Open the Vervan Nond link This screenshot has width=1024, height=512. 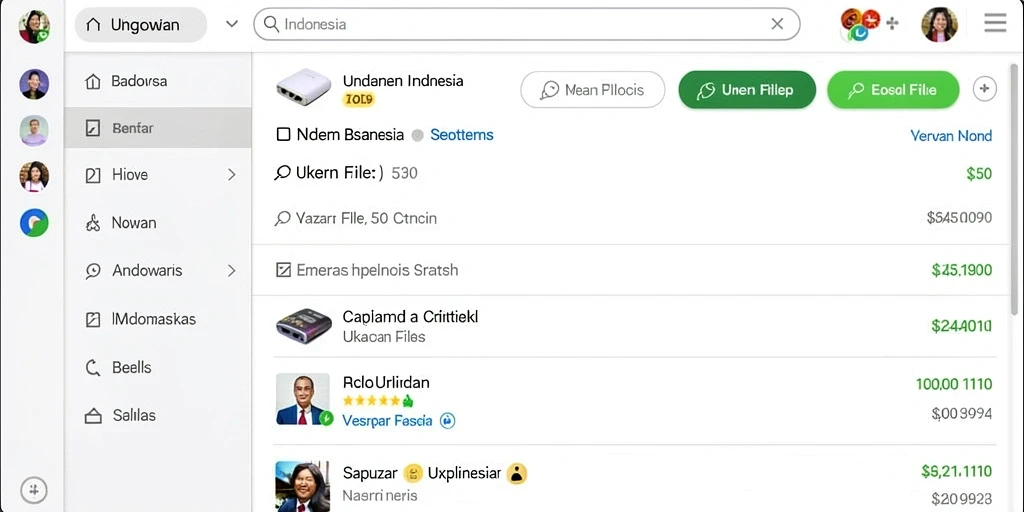coord(951,135)
